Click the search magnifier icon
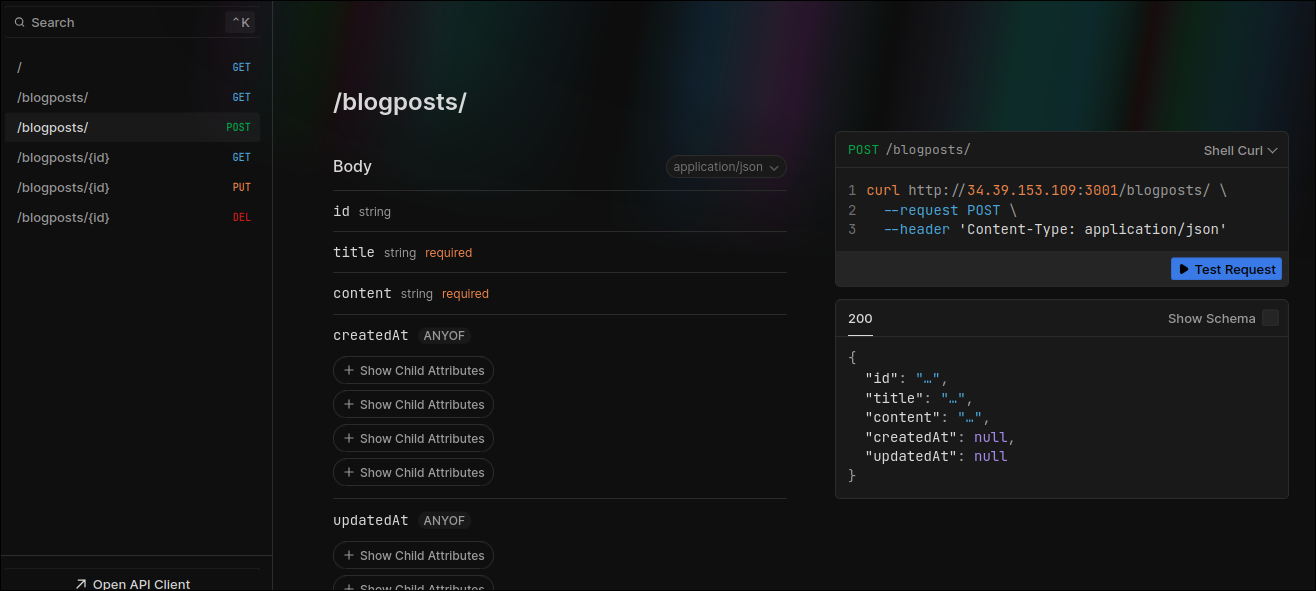 (x=20, y=22)
